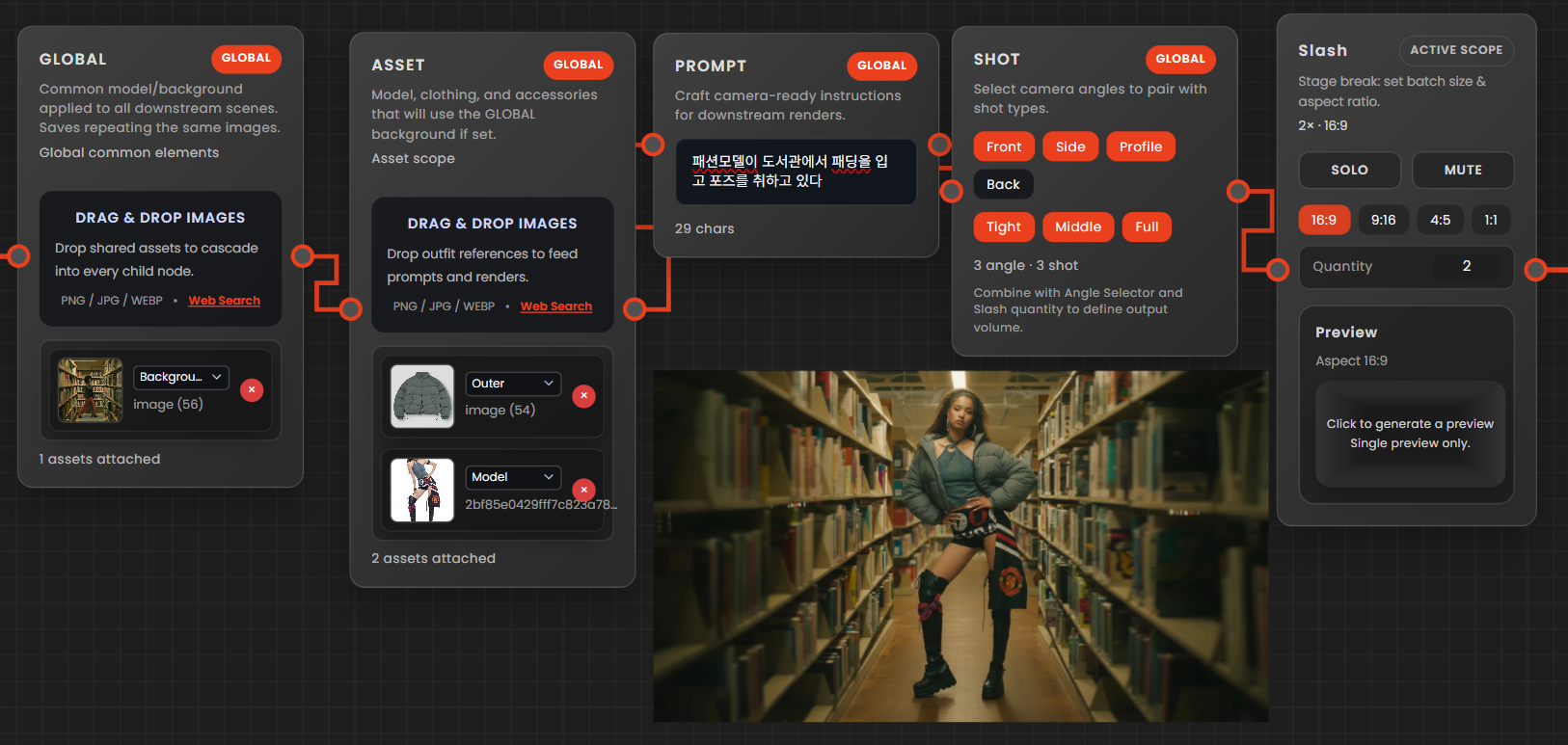Image resolution: width=1568 pixels, height=745 pixels.
Task: Delete the Model asset entry
Action: tap(583, 490)
